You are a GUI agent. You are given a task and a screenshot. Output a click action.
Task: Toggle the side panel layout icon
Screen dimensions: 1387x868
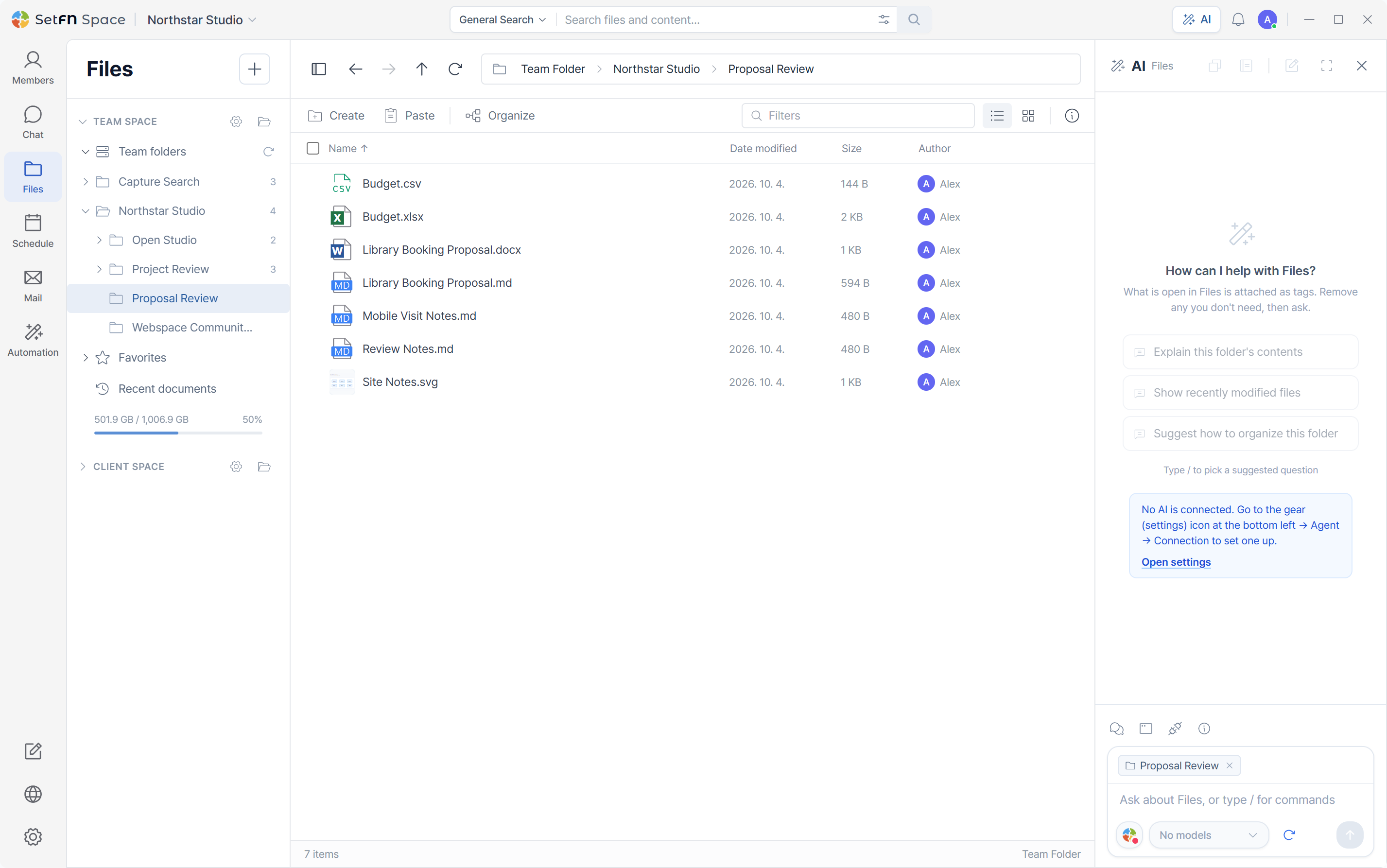point(319,69)
